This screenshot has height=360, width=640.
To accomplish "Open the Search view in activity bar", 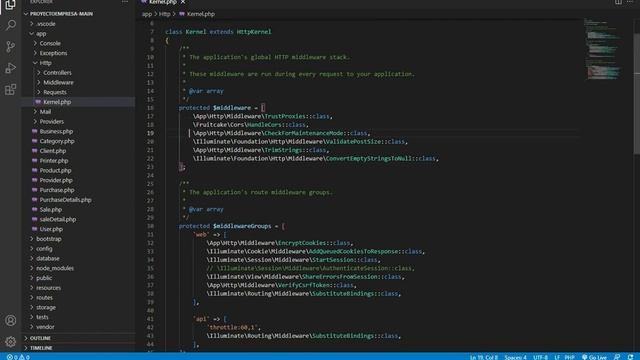I will click(11, 25).
